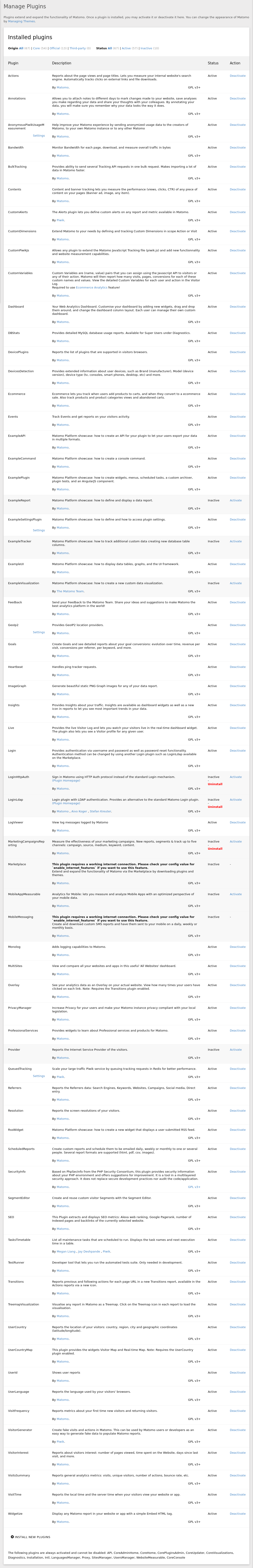Activate the Provider plugin
The width and height of the screenshot is (253, 1568).
click(x=235, y=1049)
